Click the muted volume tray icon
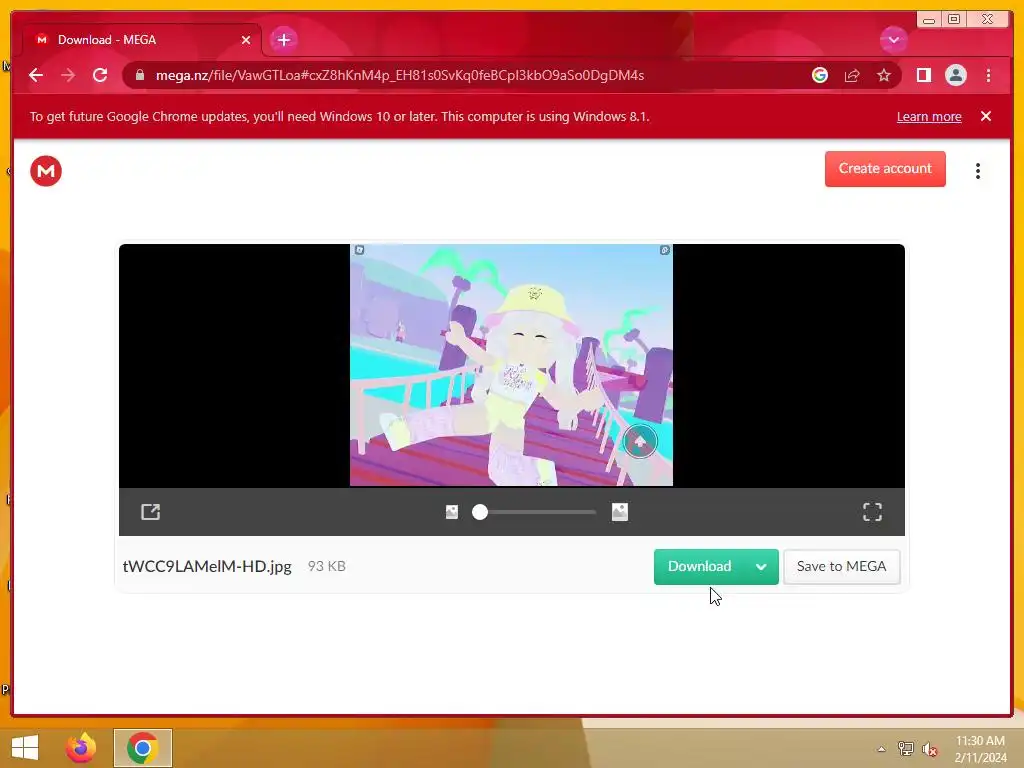Image resolution: width=1024 pixels, height=768 pixels. tap(930, 749)
